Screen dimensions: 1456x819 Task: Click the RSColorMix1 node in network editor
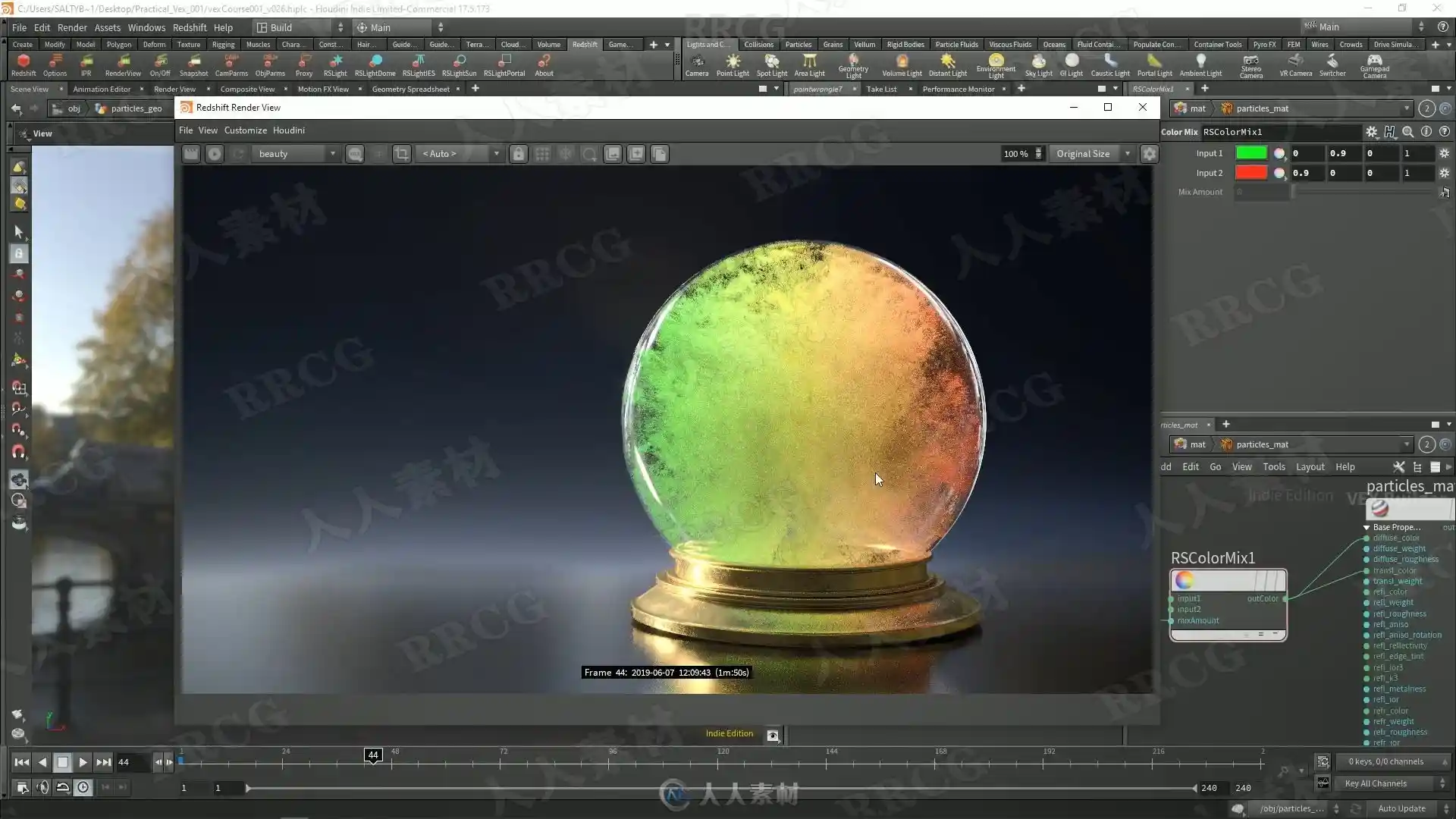click(1228, 604)
